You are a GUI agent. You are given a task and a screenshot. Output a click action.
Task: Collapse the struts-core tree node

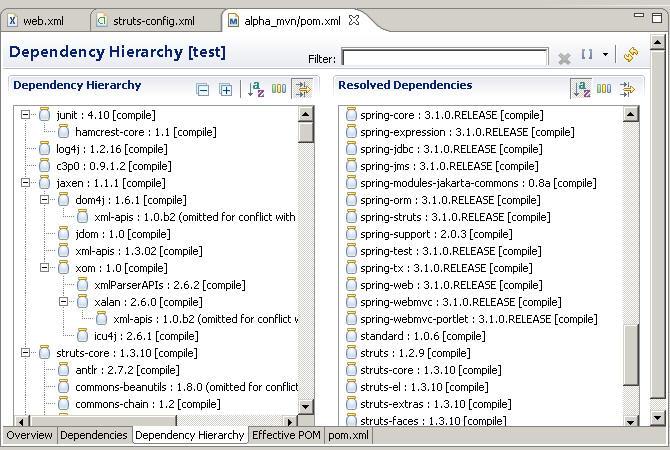[27, 353]
